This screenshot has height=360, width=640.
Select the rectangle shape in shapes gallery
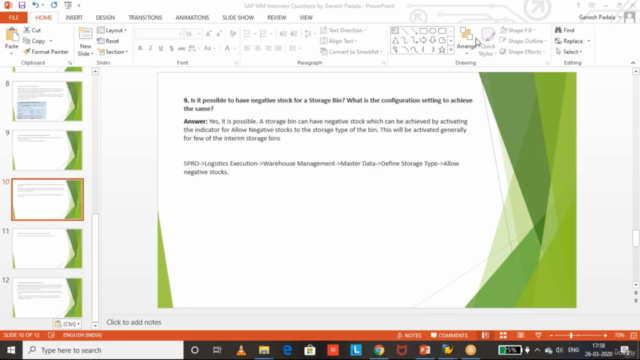423,31
